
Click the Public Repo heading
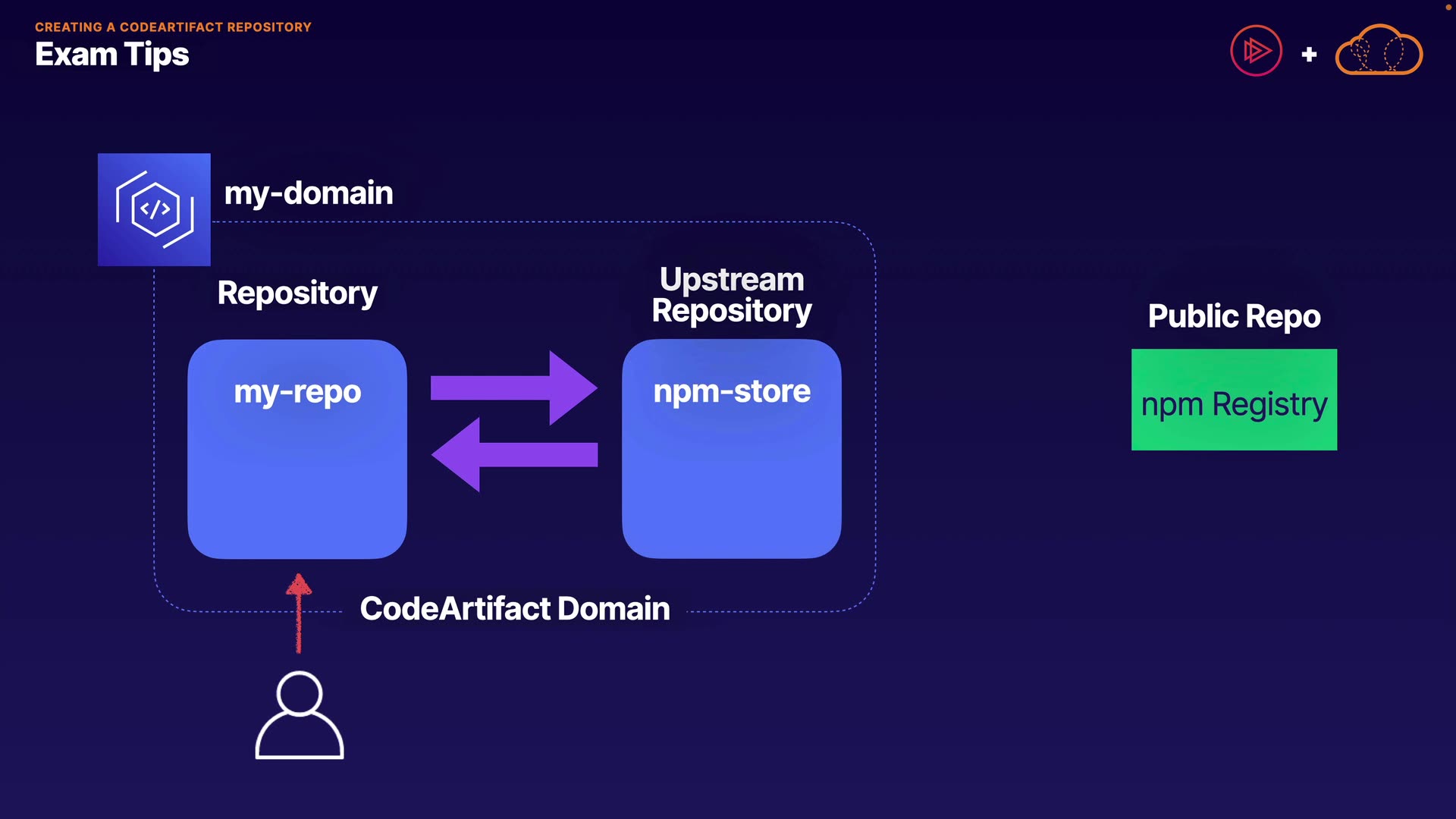click(1234, 316)
